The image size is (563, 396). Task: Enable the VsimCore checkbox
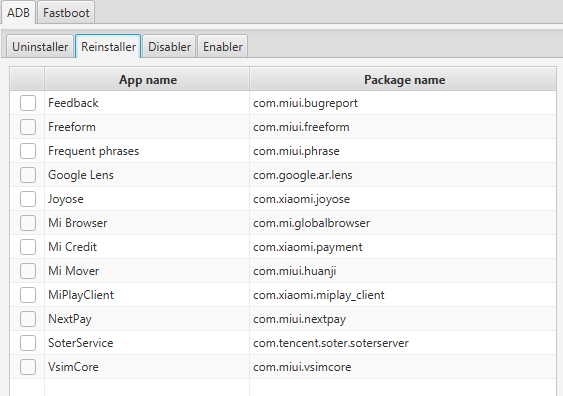click(28, 367)
